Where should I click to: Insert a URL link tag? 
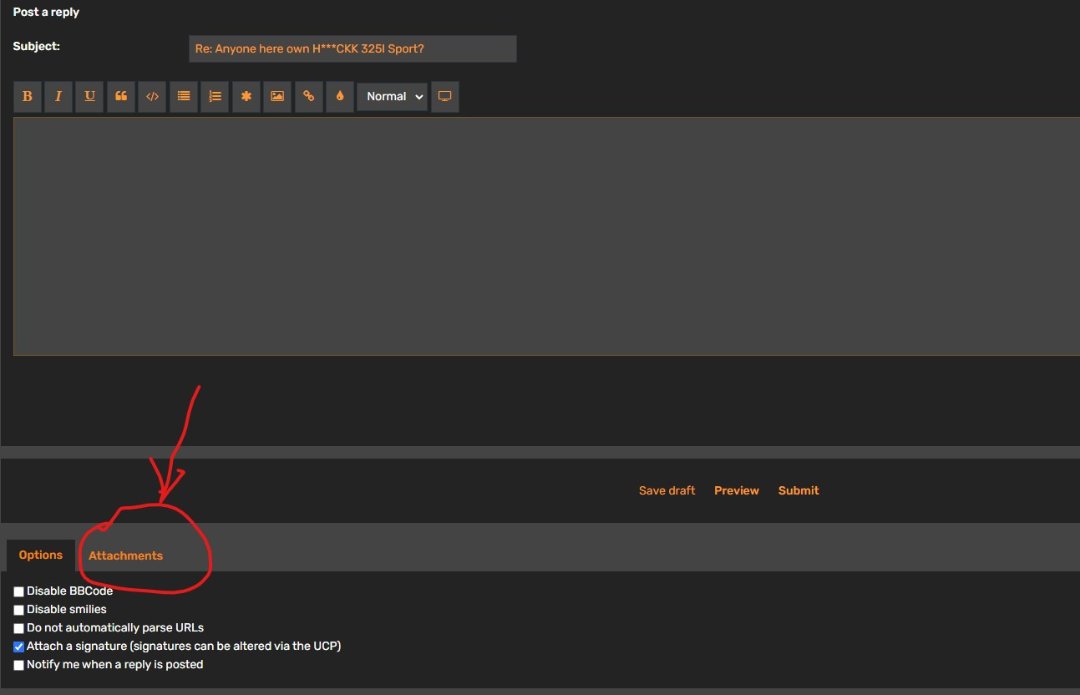pos(309,97)
